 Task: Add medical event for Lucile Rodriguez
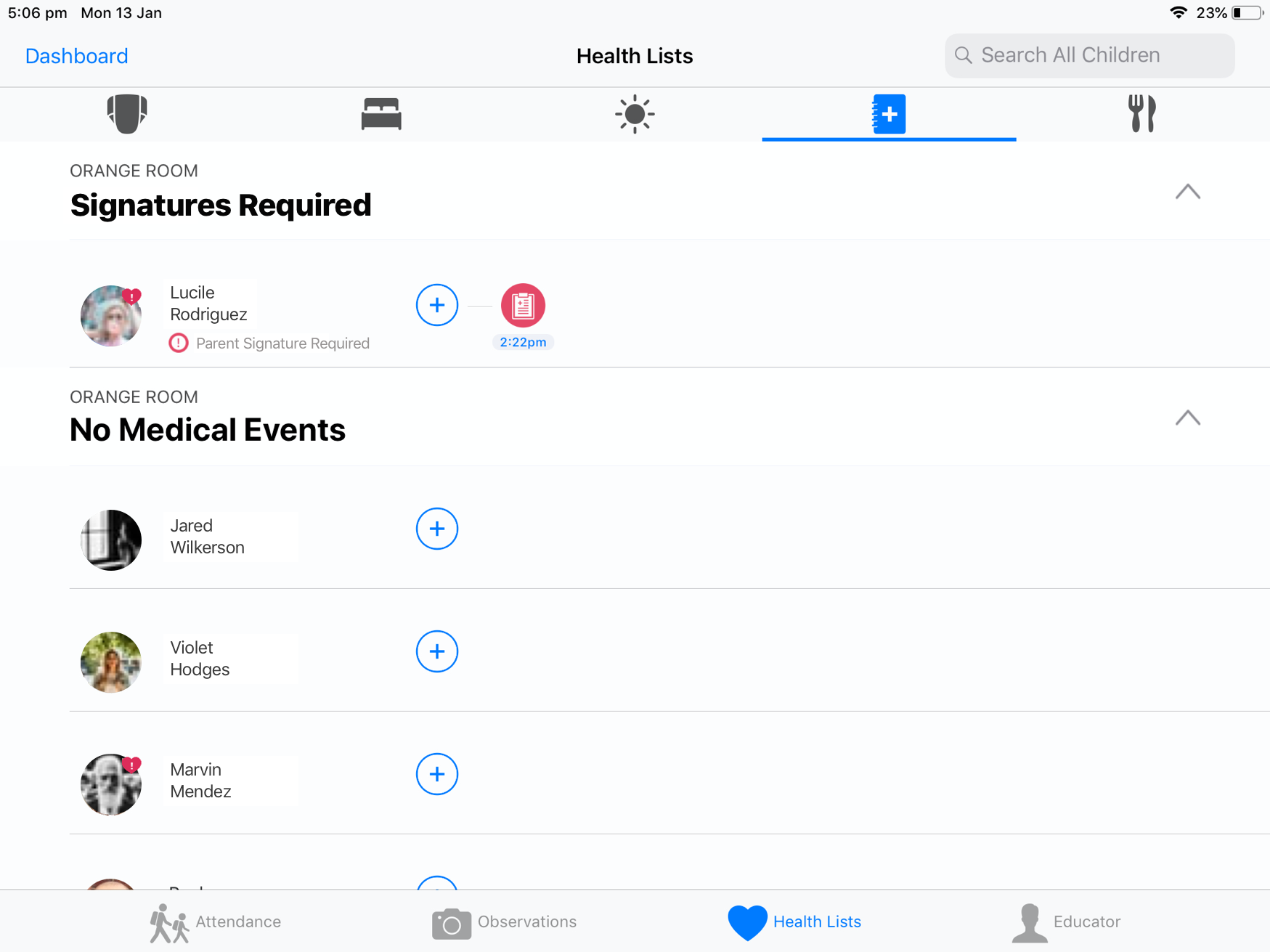point(437,306)
